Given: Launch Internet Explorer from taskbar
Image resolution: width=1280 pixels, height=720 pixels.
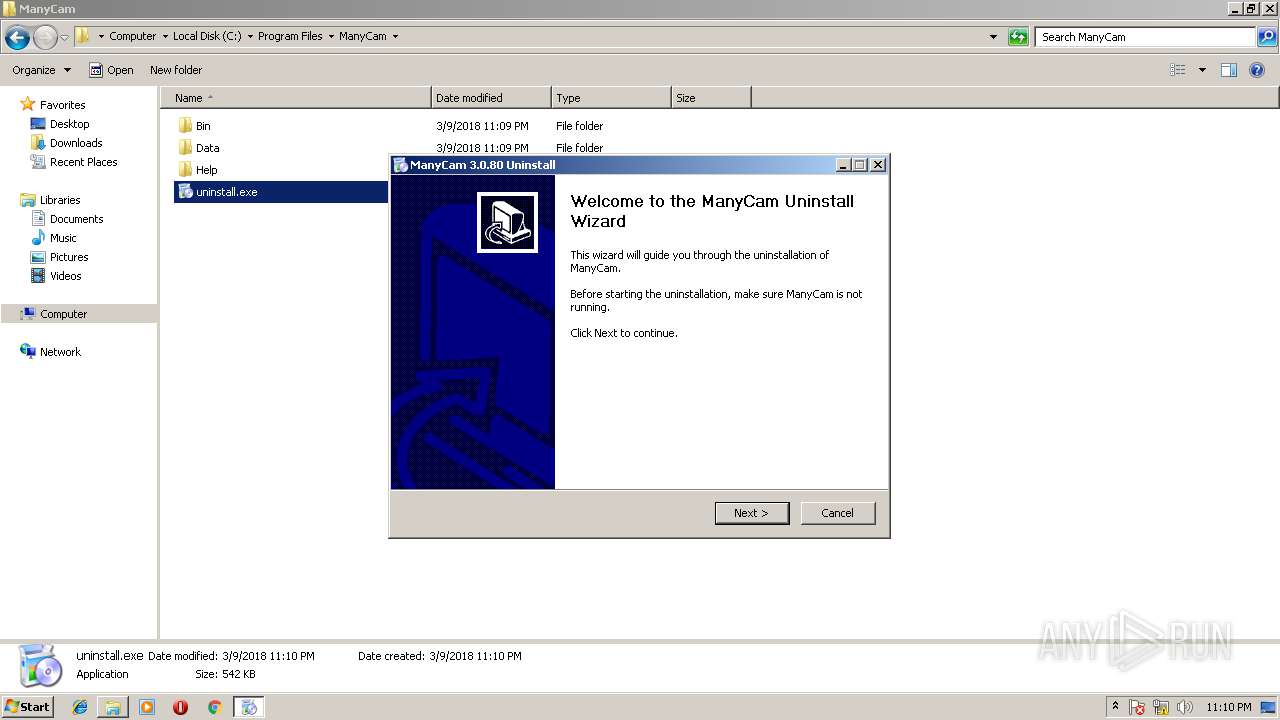Looking at the screenshot, I should (81, 707).
